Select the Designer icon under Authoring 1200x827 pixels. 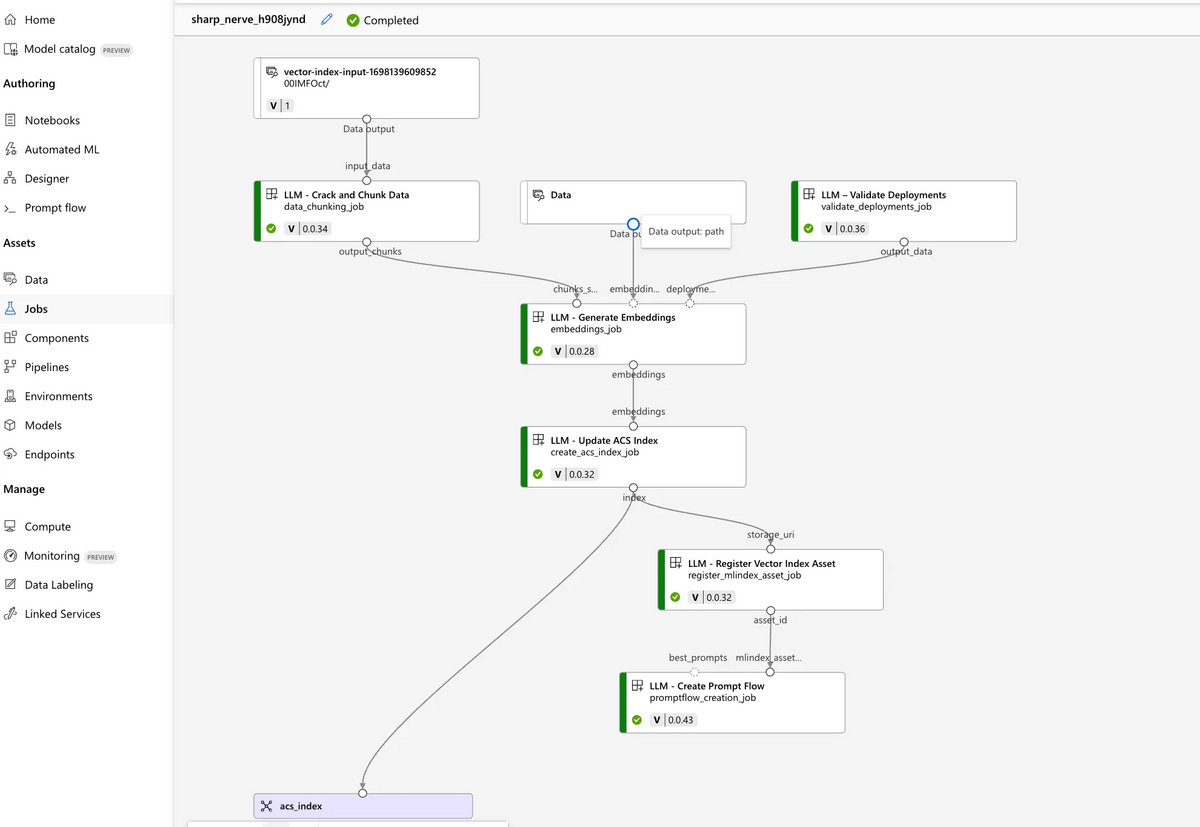[x=12, y=178]
